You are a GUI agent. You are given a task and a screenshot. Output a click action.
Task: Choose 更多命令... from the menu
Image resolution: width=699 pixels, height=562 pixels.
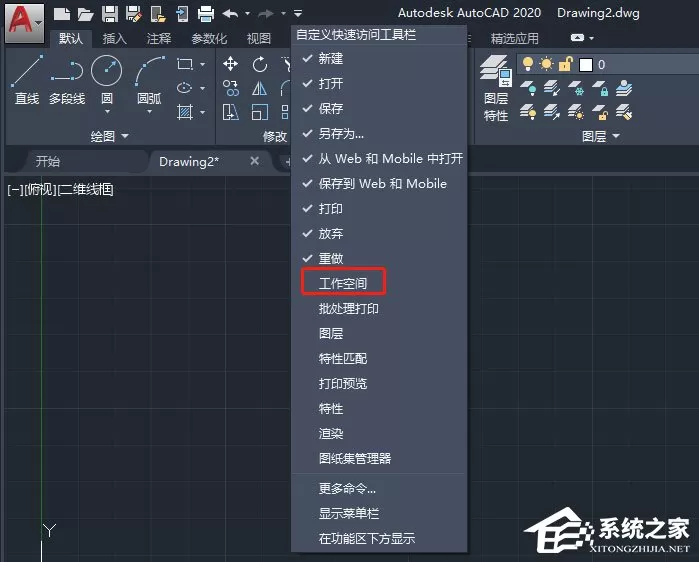click(347, 488)
